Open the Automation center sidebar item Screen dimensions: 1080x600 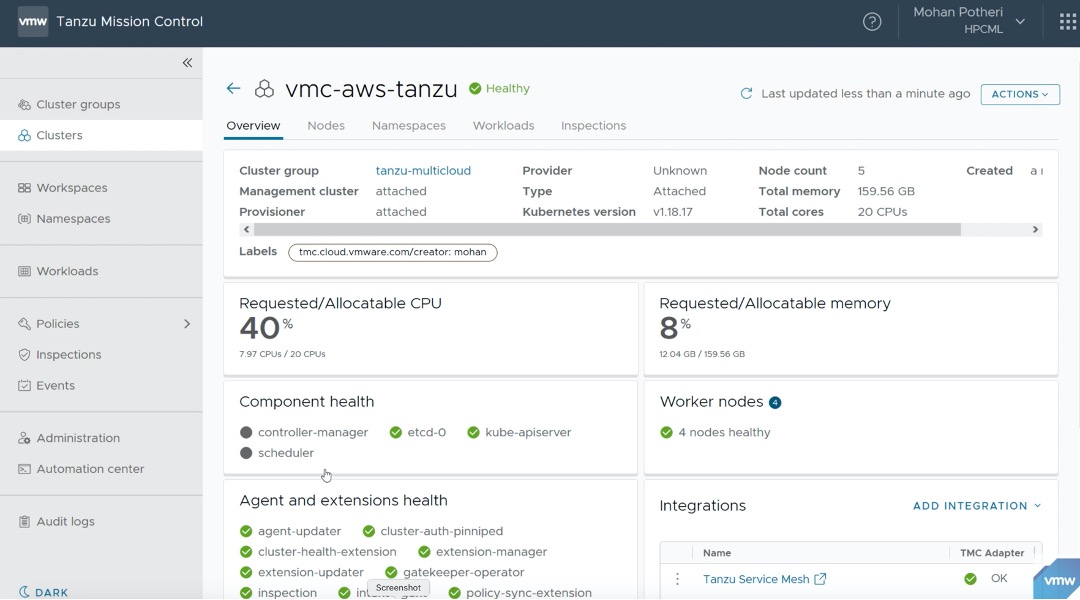click(90, 469)
